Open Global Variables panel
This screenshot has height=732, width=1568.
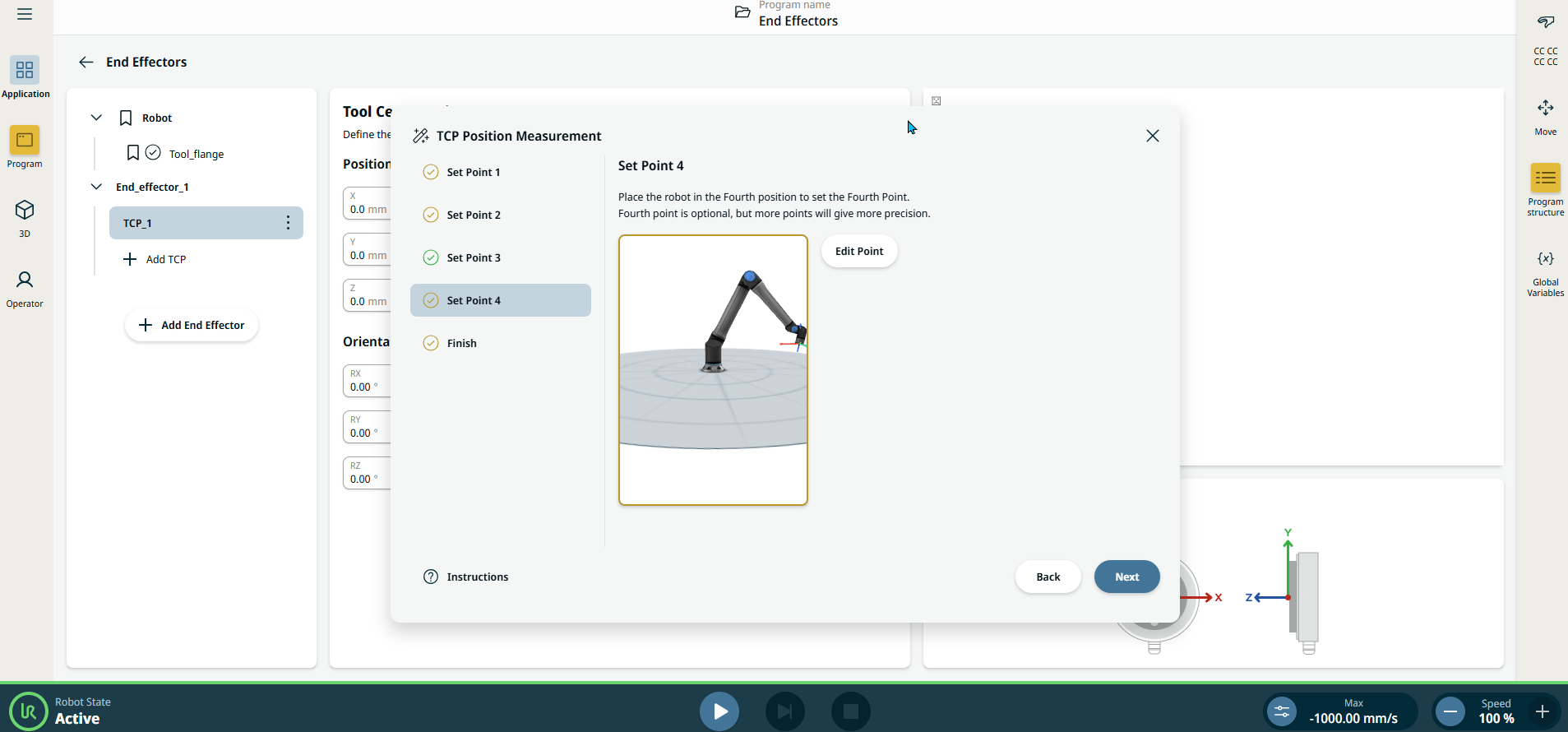point(1545,271)
